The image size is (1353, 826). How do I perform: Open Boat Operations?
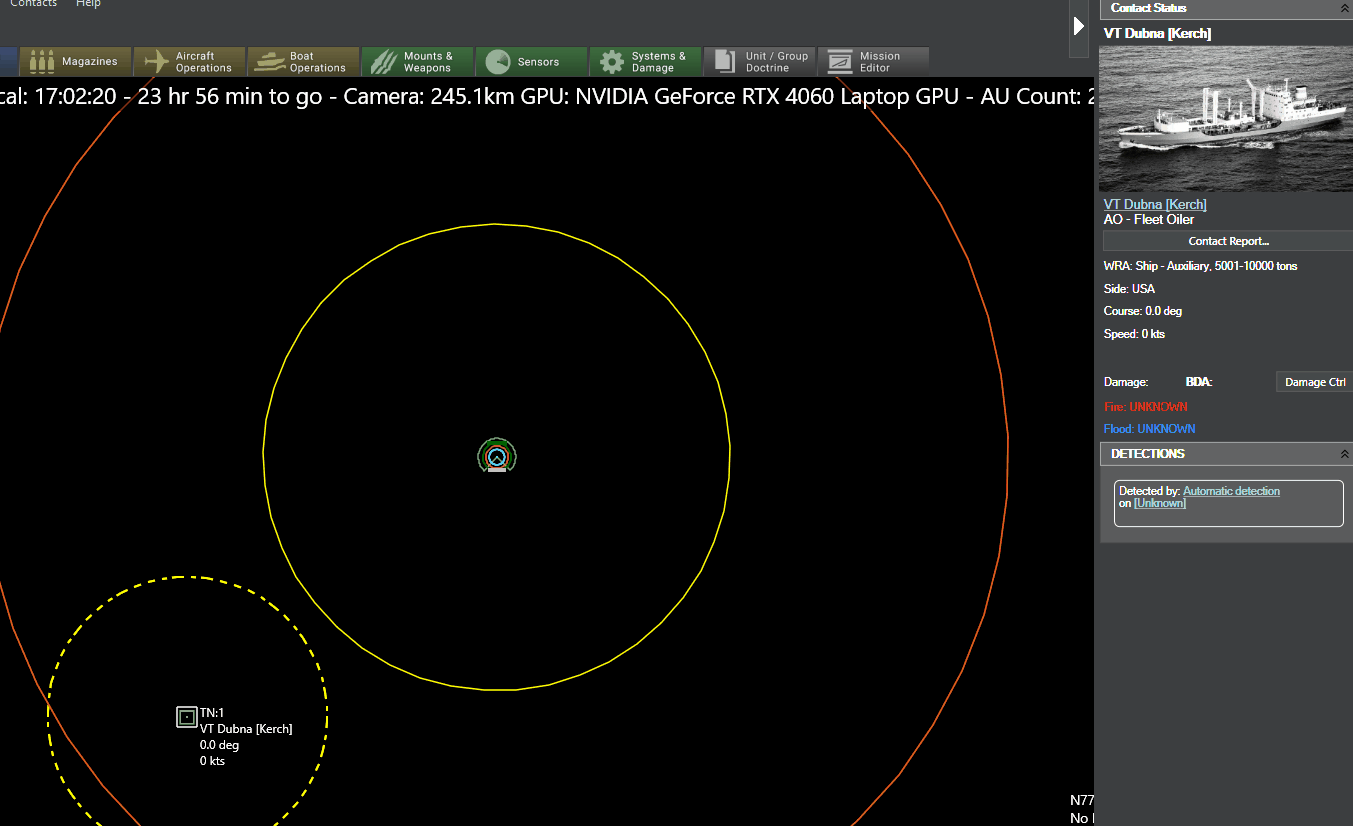[303, 62]
